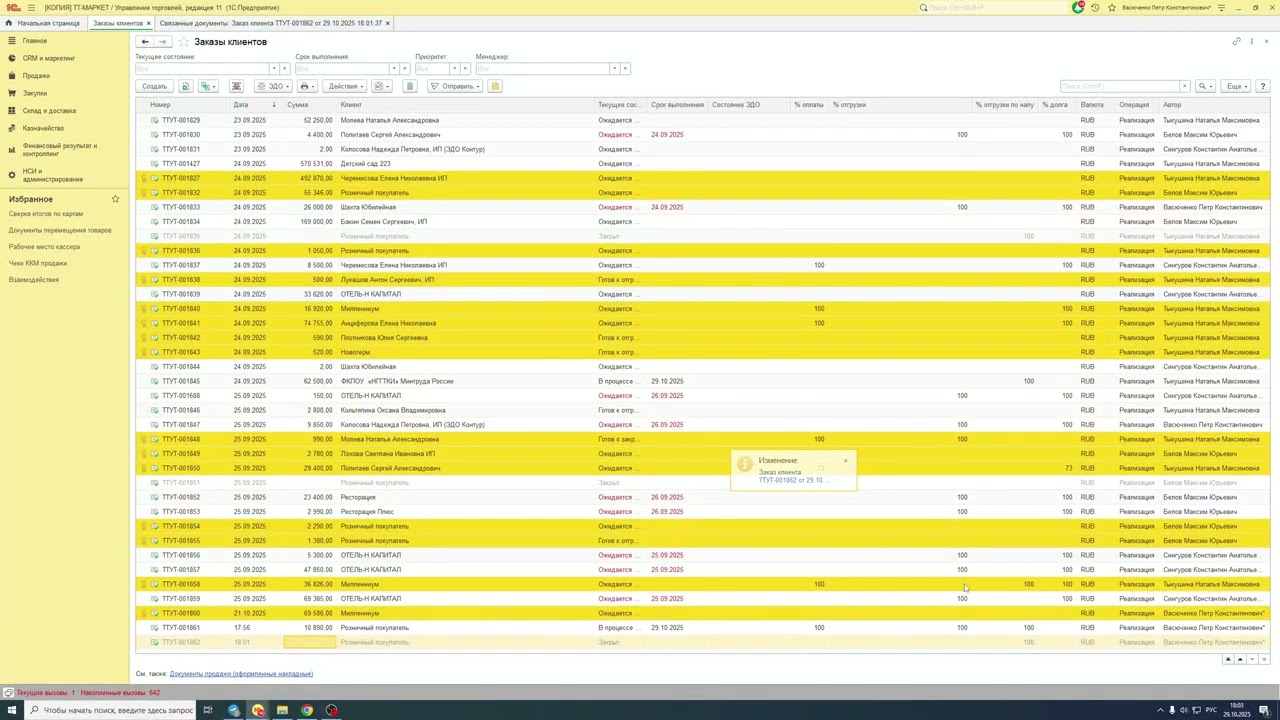Clear the Менеджер filter
This screenshot has height=720, width=1280.
pos(625,69)
